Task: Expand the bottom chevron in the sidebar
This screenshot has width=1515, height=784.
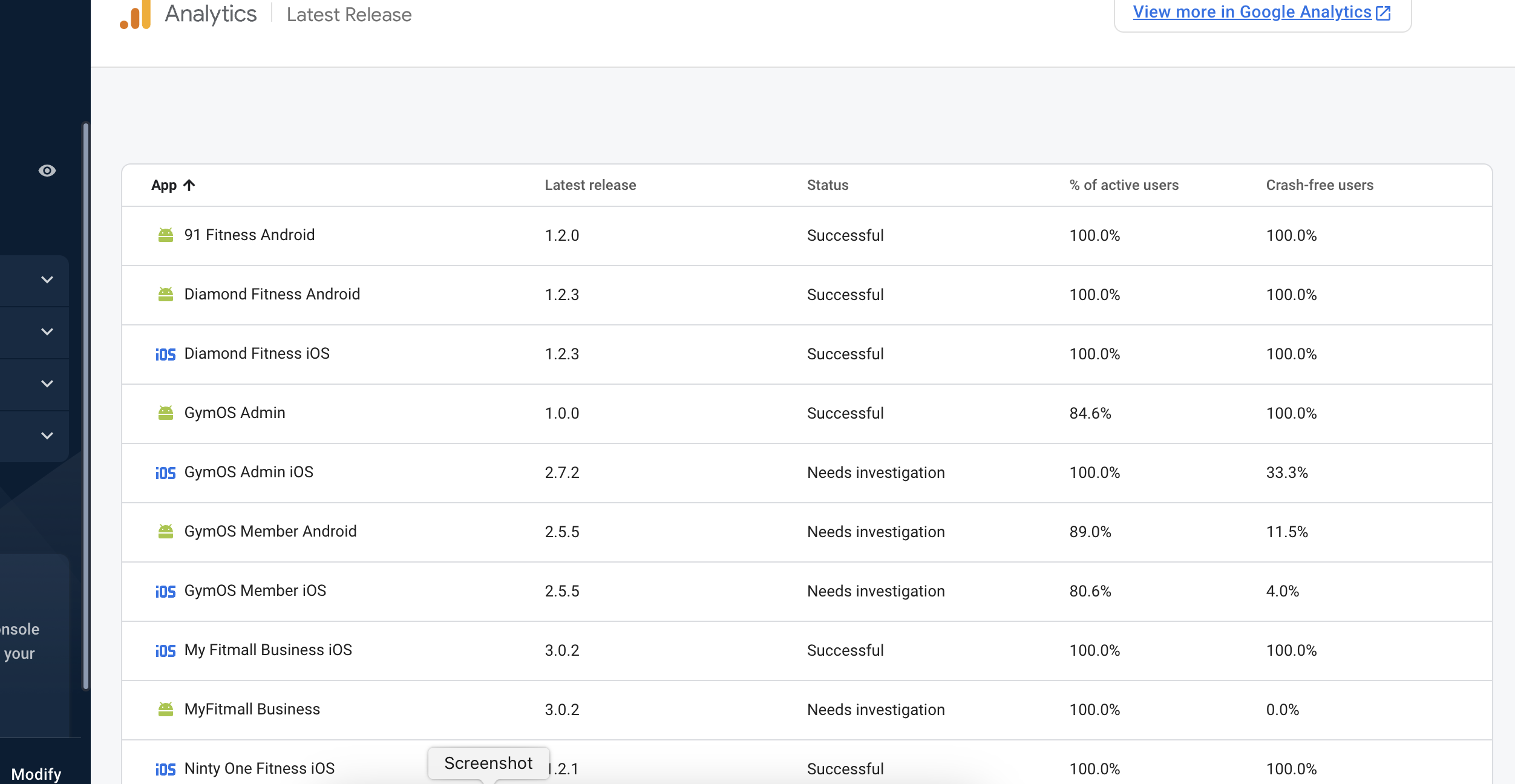Action: (45, 435)
